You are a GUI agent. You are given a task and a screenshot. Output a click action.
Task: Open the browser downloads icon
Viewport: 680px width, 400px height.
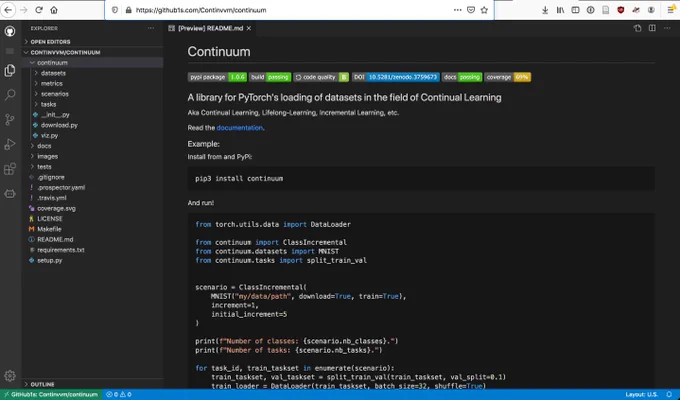[x=545, y=10]
